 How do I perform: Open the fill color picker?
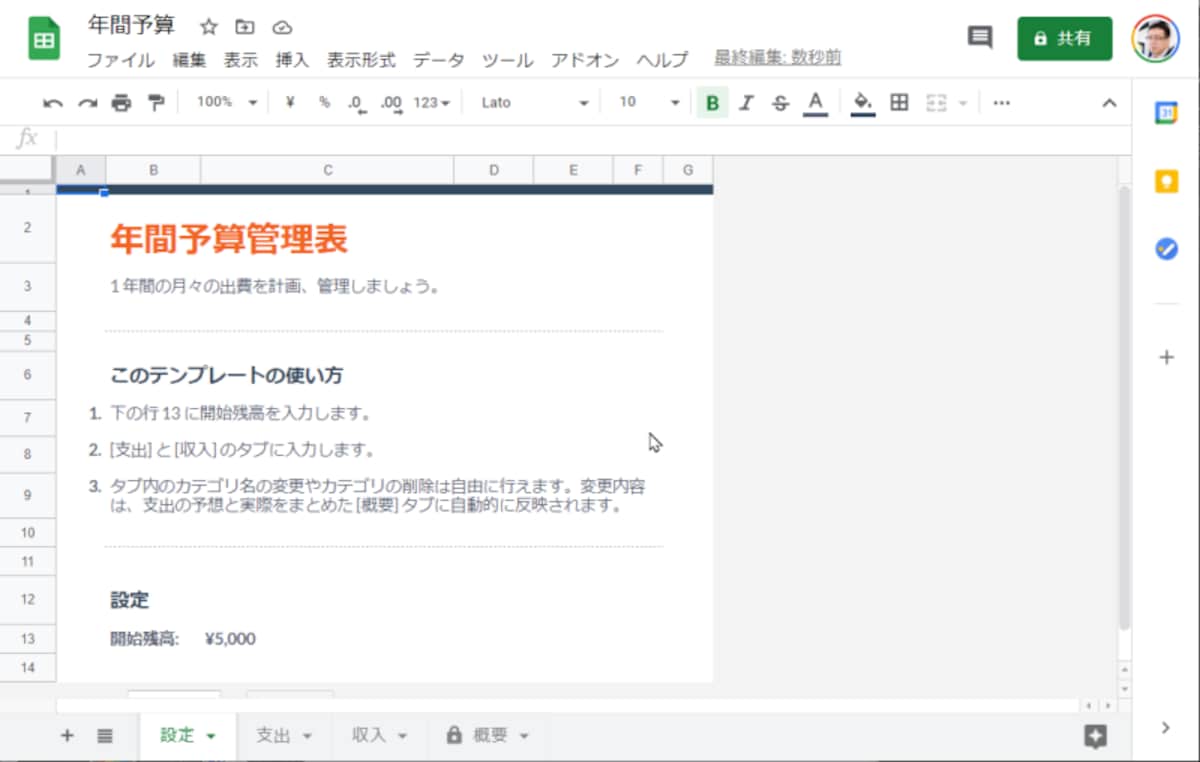coord(864,103)
